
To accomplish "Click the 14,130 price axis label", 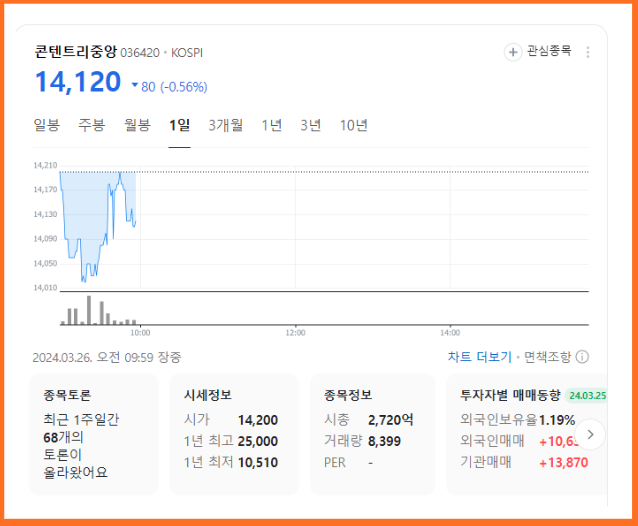I will tap(45, 214).
